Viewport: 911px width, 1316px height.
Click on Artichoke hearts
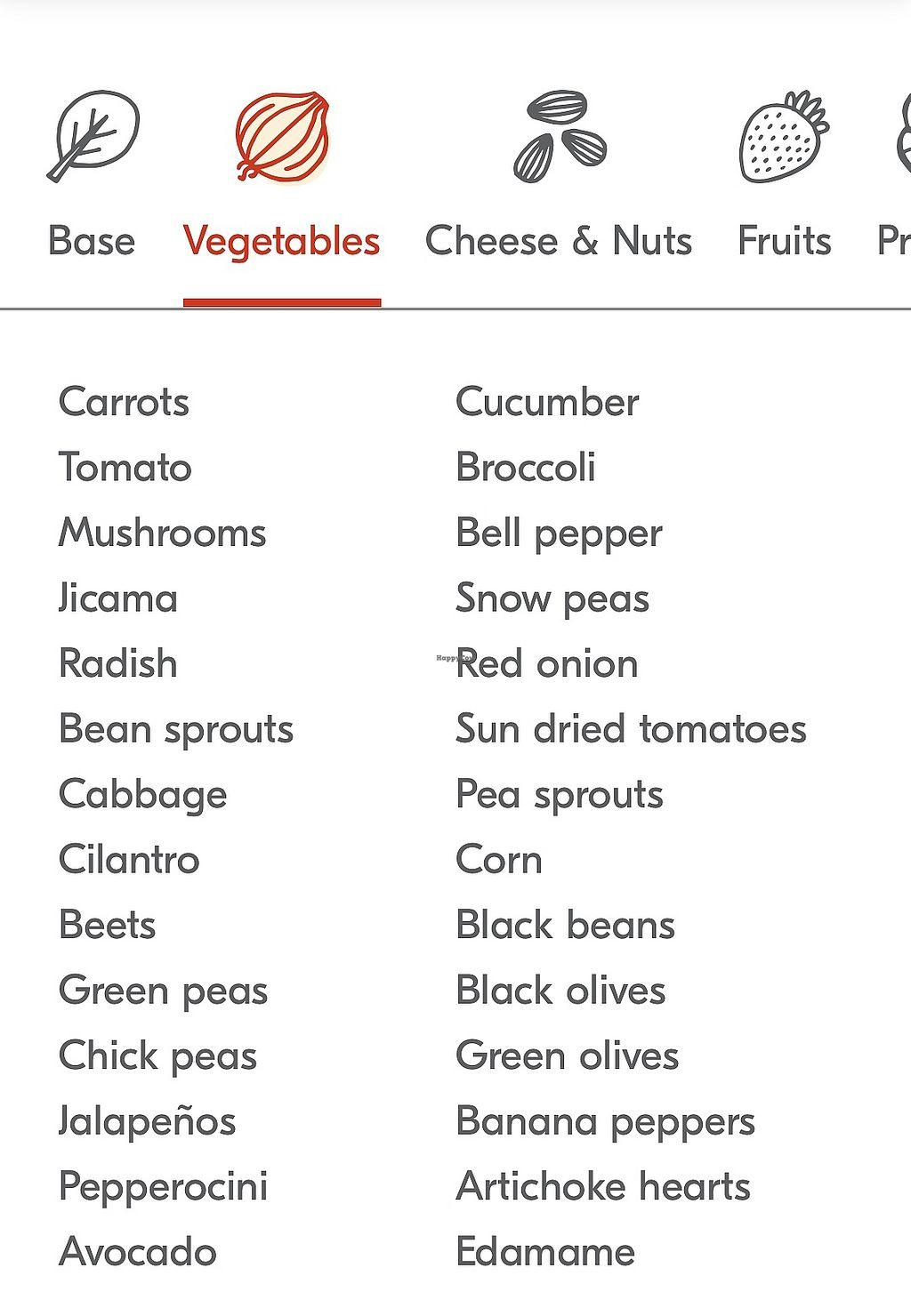pyautogui.click(x=603, y=1186)
